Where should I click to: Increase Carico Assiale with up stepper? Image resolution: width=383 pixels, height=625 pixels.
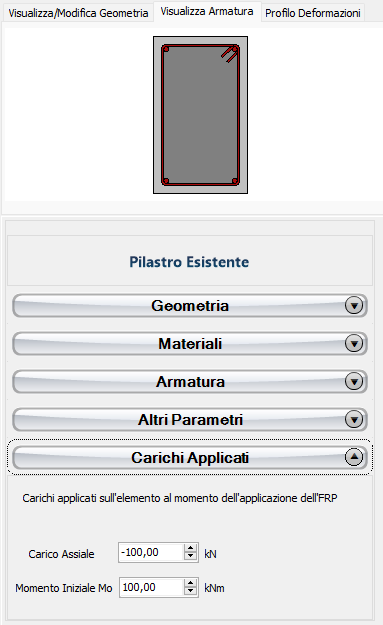coord(191,548)
